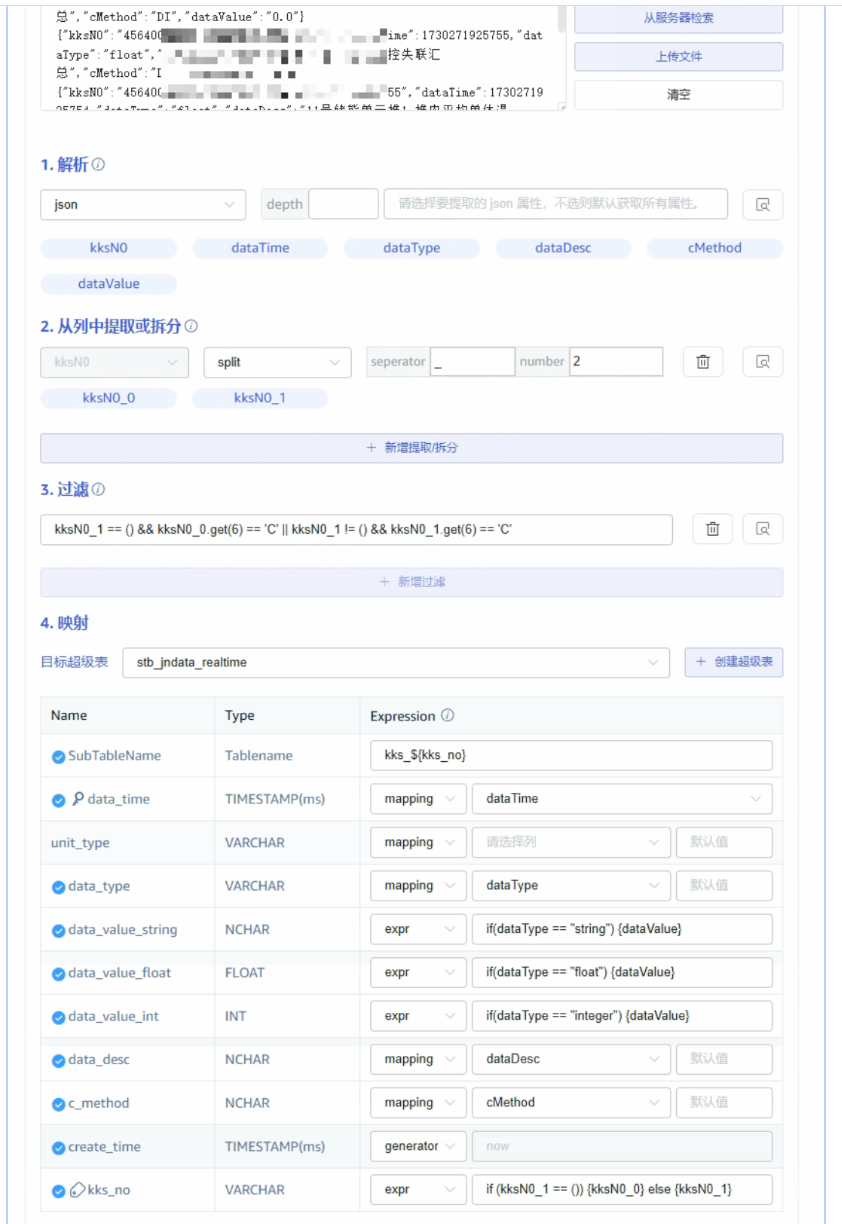Open target supertable stb_jndata_realtime dropdown
Image resolution: width=842 pixels, height=1224 pixels.
[396, 662]
